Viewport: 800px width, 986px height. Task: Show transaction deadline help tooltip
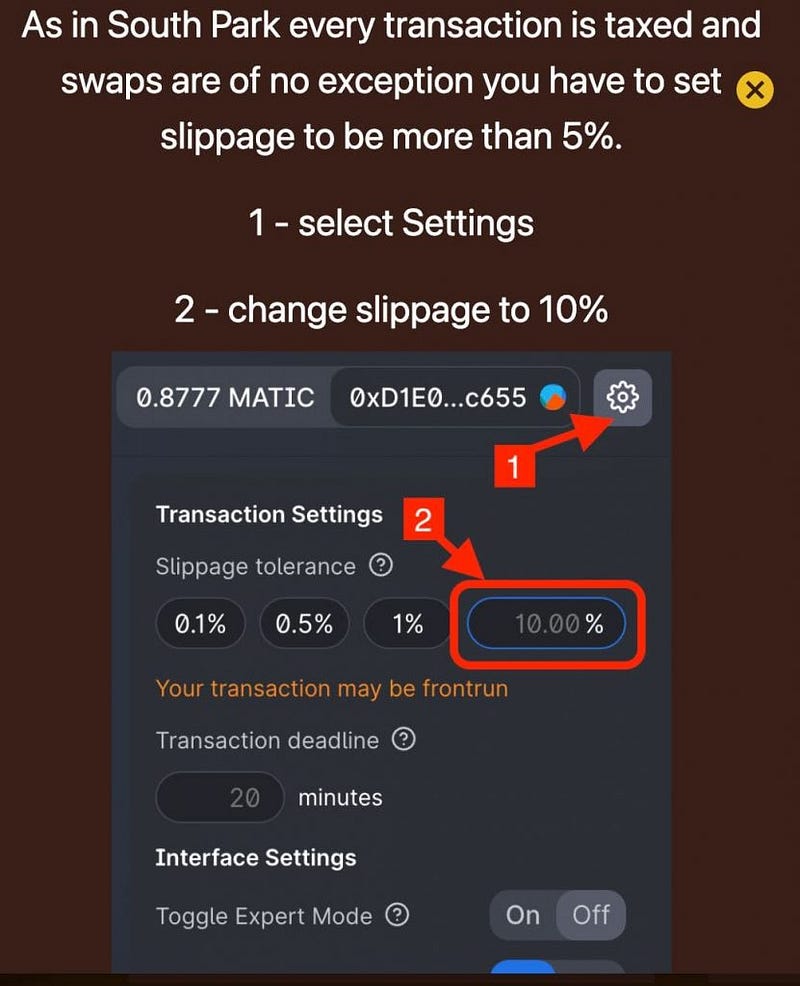point(404,739)
